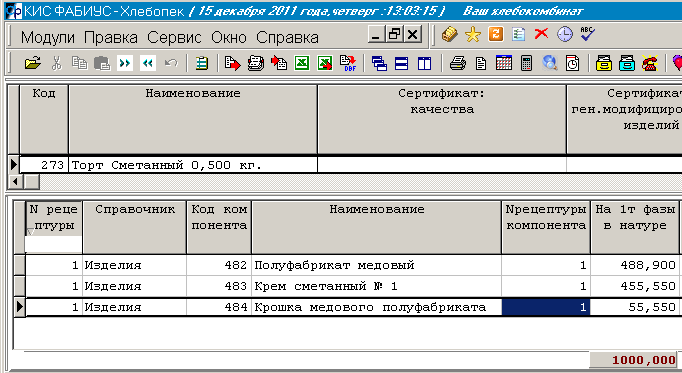
Task: Click the red telephone icon
Action: [650, 63]
